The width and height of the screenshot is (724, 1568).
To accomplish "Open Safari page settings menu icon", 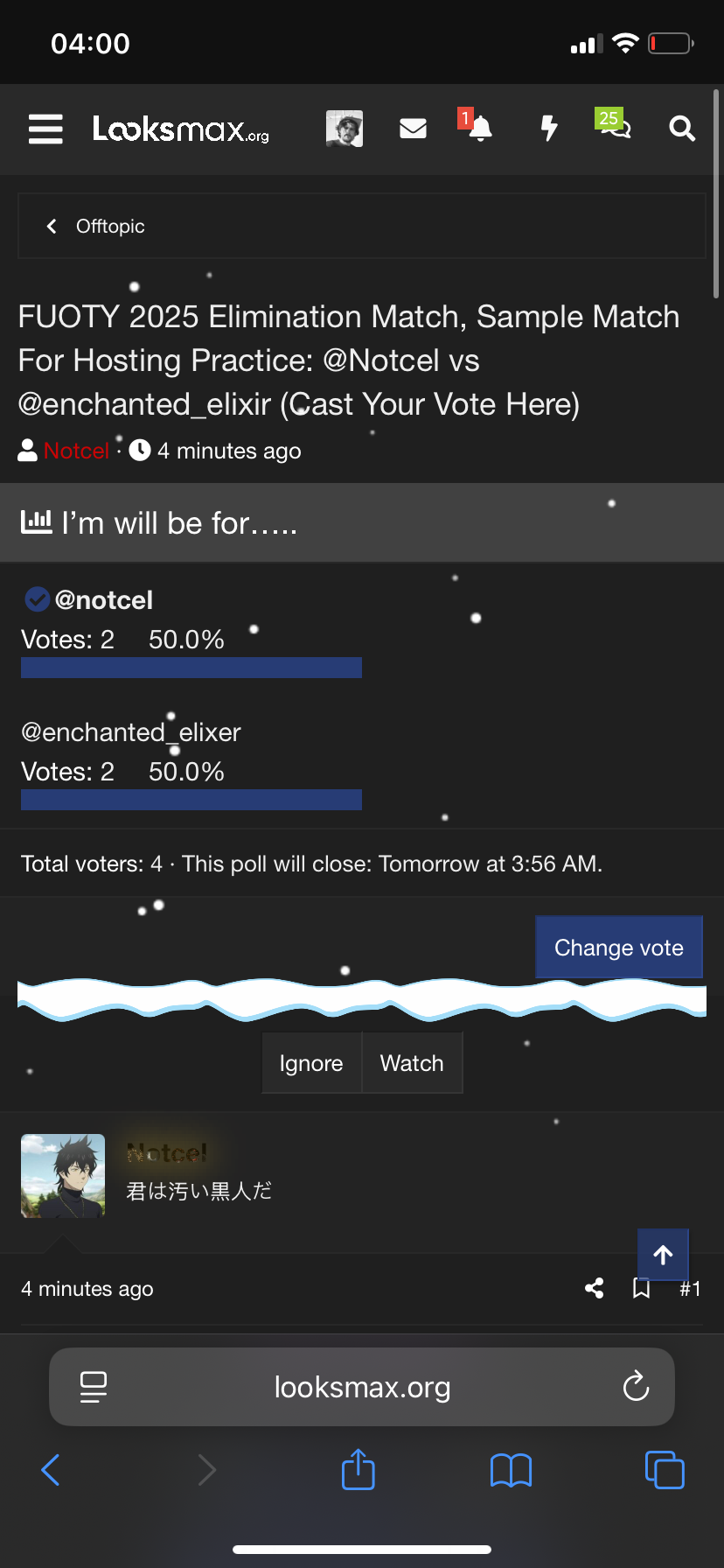I will (x=94, y=1387).
